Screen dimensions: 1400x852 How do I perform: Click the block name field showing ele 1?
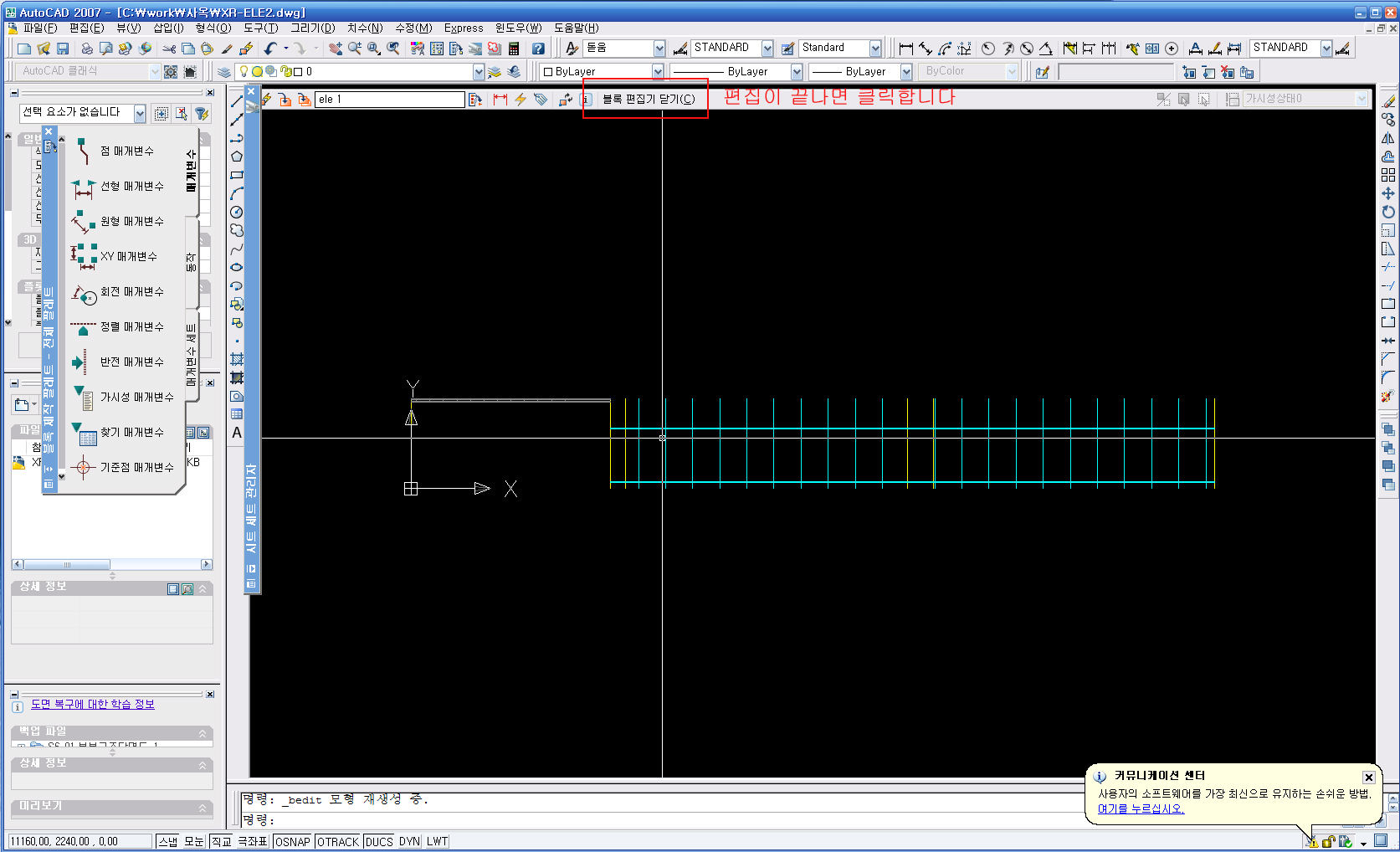coord(389,100)
